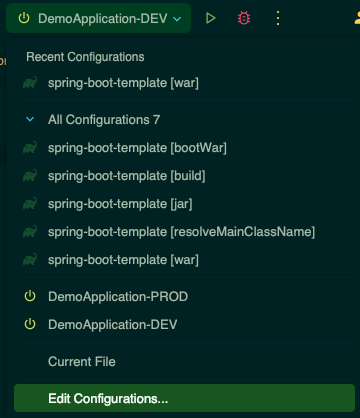Select spring-boot-template [bootWar] configuration

pyautogui.click(x=184, y=148)
